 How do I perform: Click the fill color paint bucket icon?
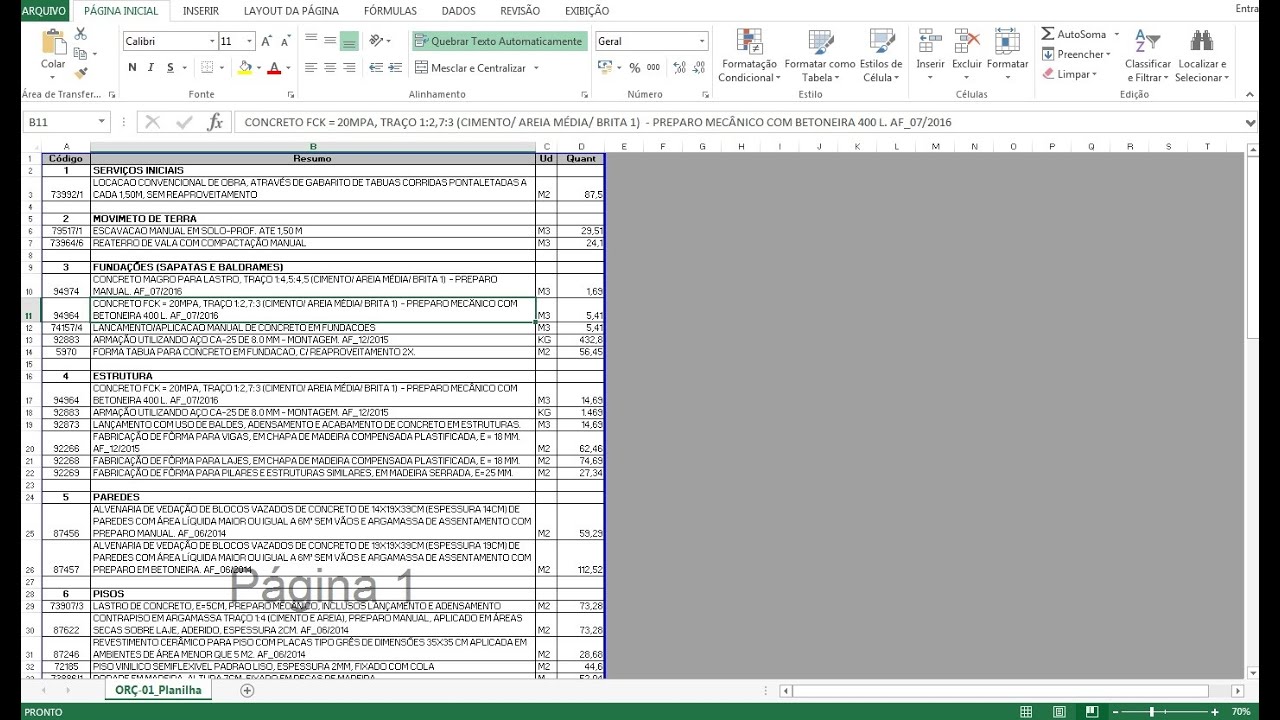coord(245,68)
